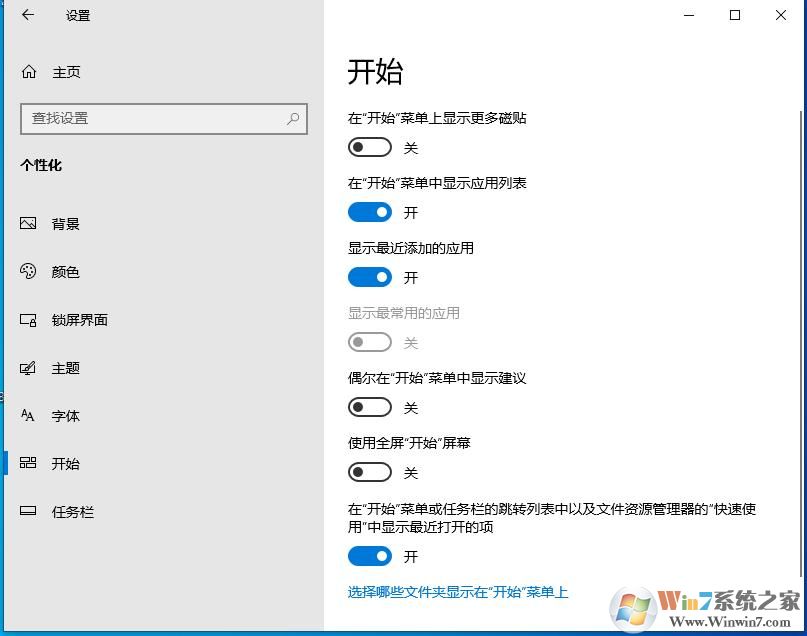The image size is (807, 636).
Task: Open 任务栏 (Taskbar) settings icon
Action: [x=29, y=511]
